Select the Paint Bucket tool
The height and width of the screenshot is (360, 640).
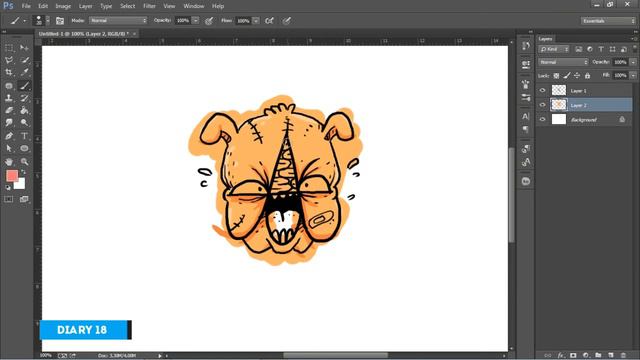point(24,110)
